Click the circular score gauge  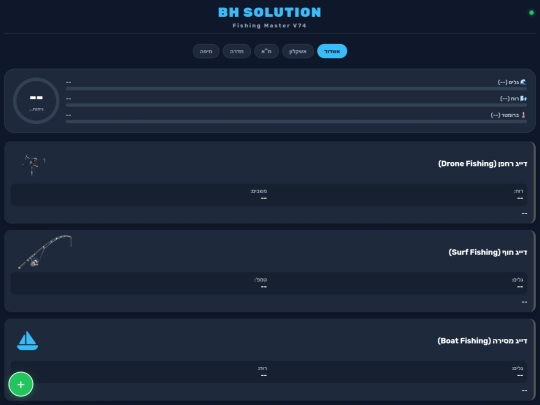point(36,101)
